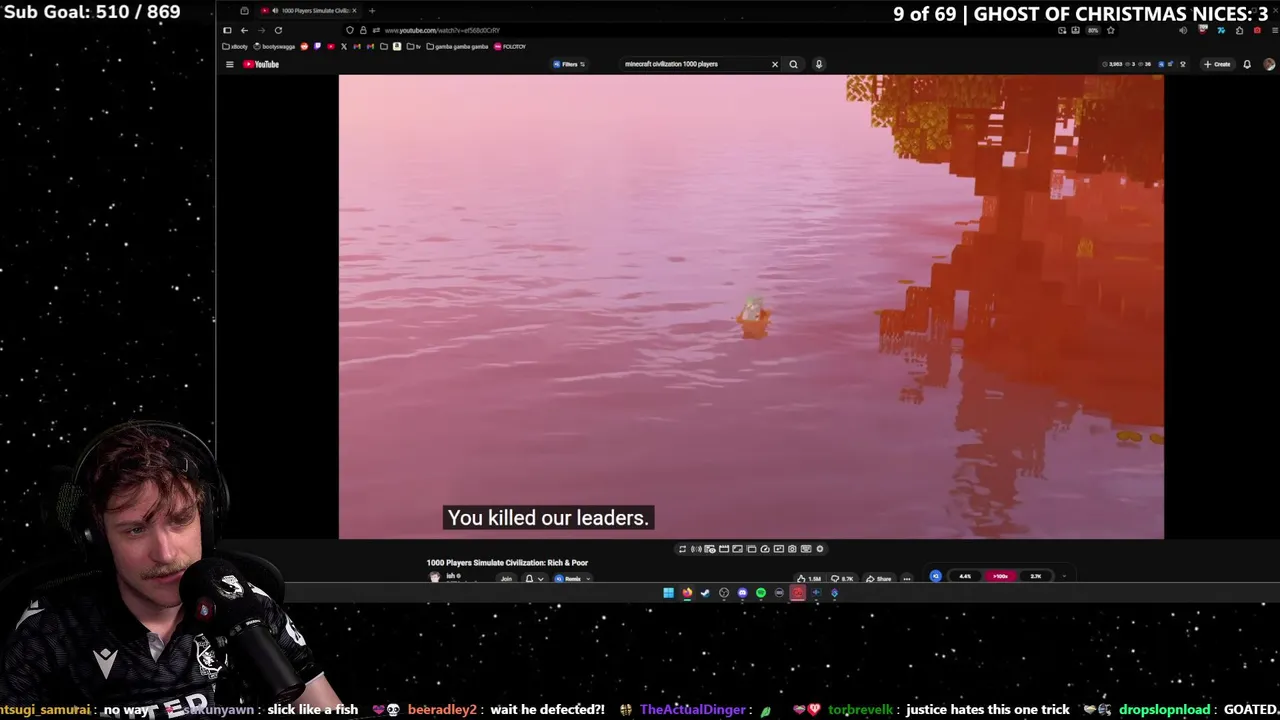Click the loop icon in video toolbar
Viewport: 1280px width, 720px height.
coord(682,549)
